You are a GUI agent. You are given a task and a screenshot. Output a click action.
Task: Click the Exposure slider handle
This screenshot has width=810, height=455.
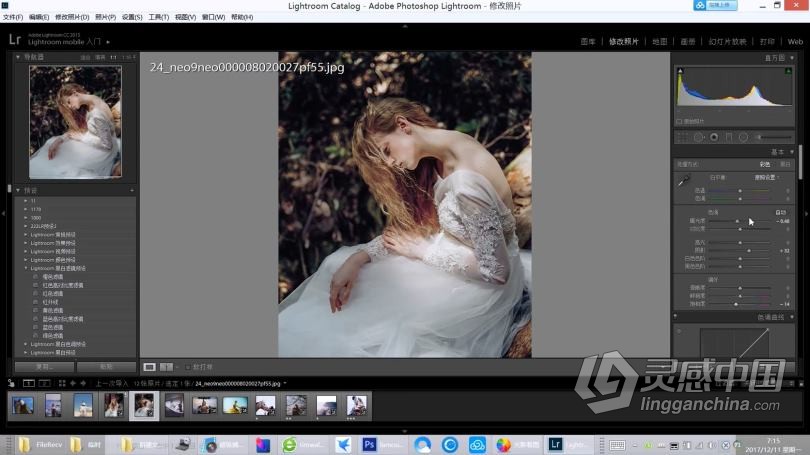click(x=737, y=221)
